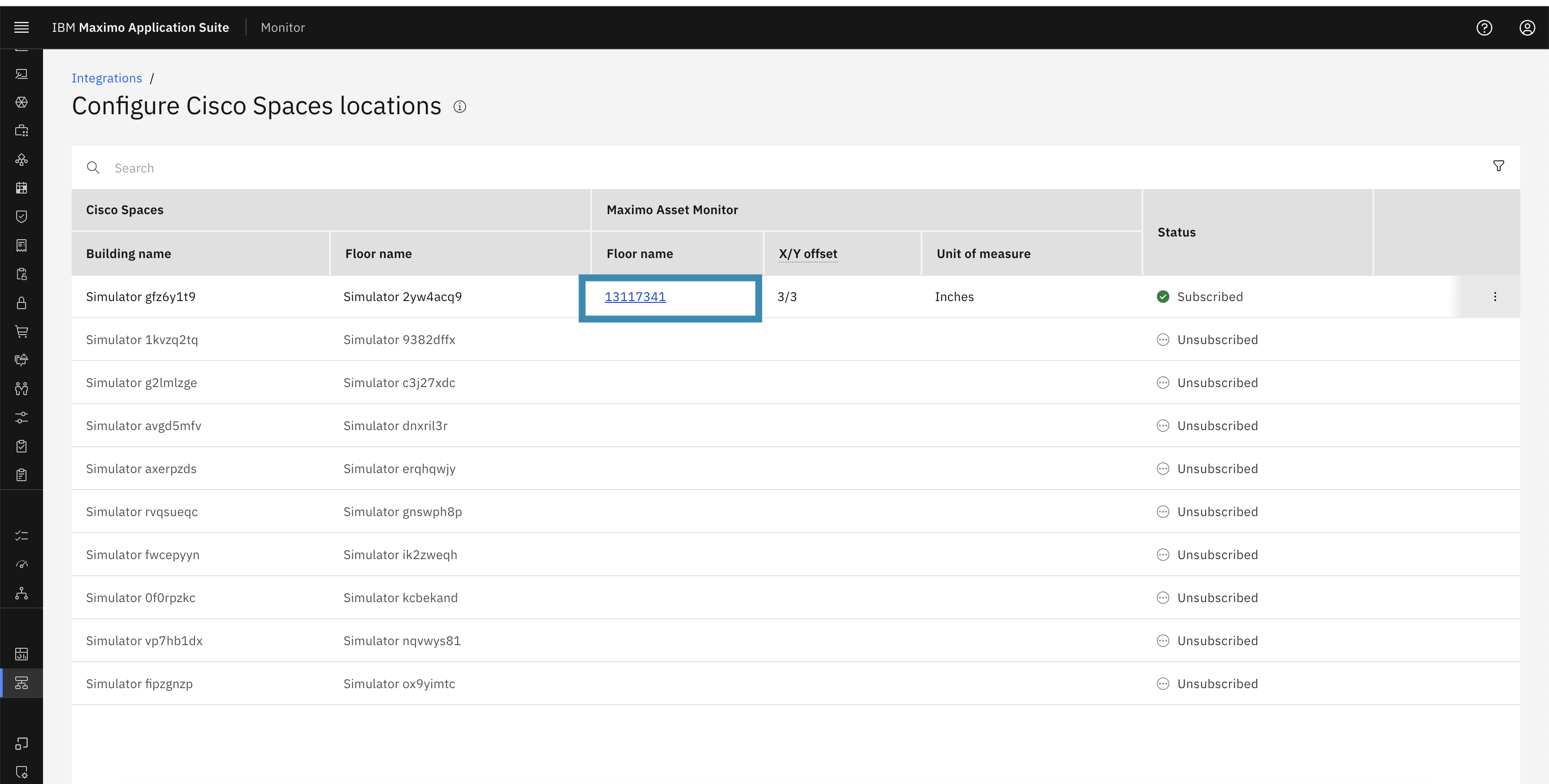Click the sidebar checklist icon
This screenshot has width=1549, height=784.
[x=22, y=535]
